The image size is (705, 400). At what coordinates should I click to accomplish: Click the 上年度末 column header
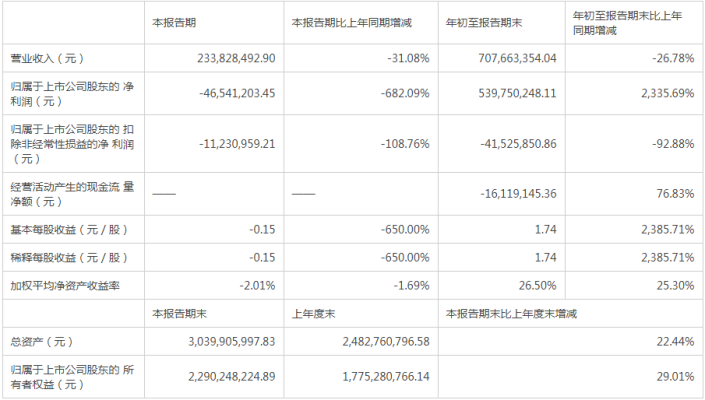[312, 314]
